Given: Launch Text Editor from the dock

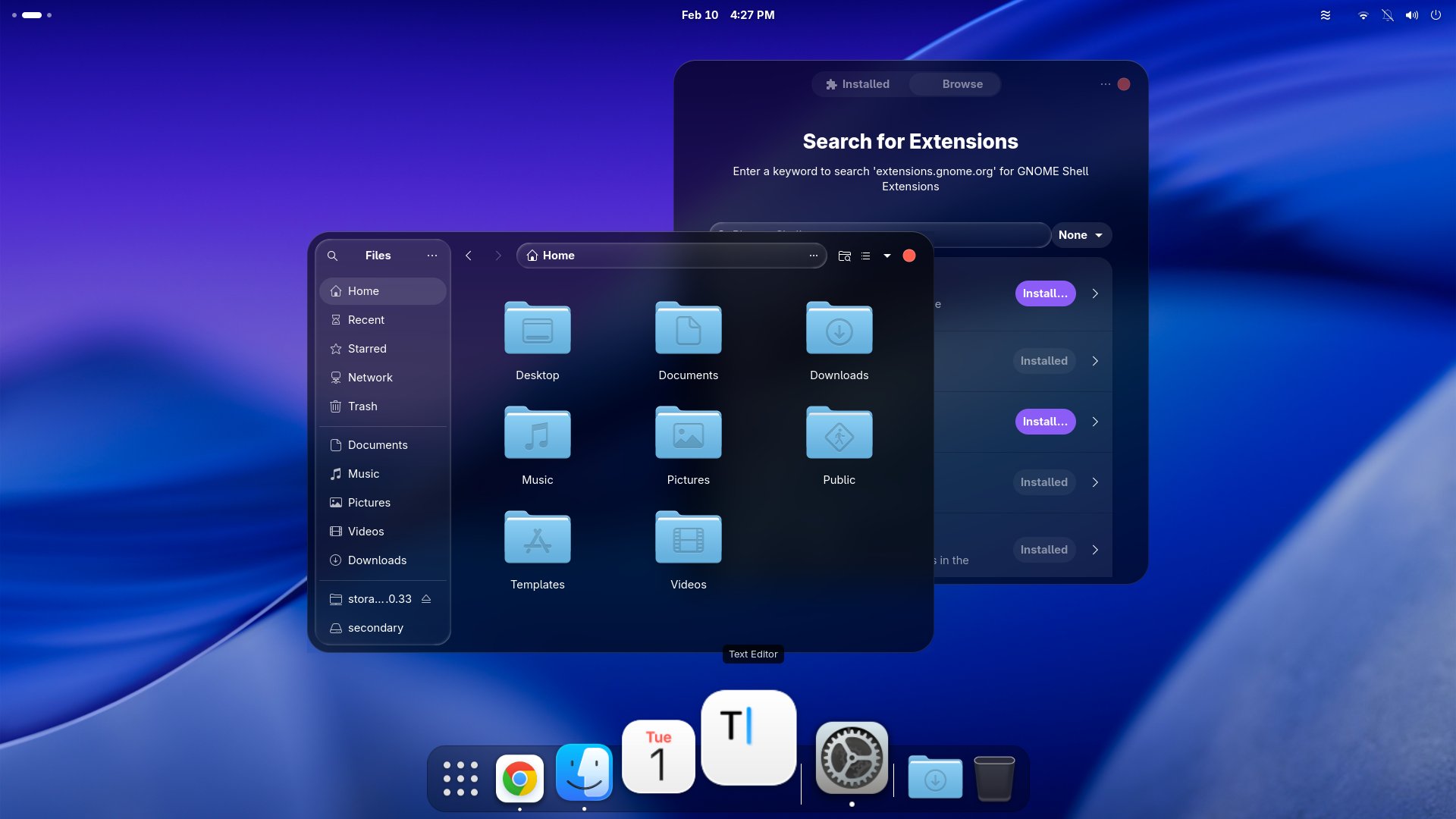Looking at the screenshot, I should [748, 737].
